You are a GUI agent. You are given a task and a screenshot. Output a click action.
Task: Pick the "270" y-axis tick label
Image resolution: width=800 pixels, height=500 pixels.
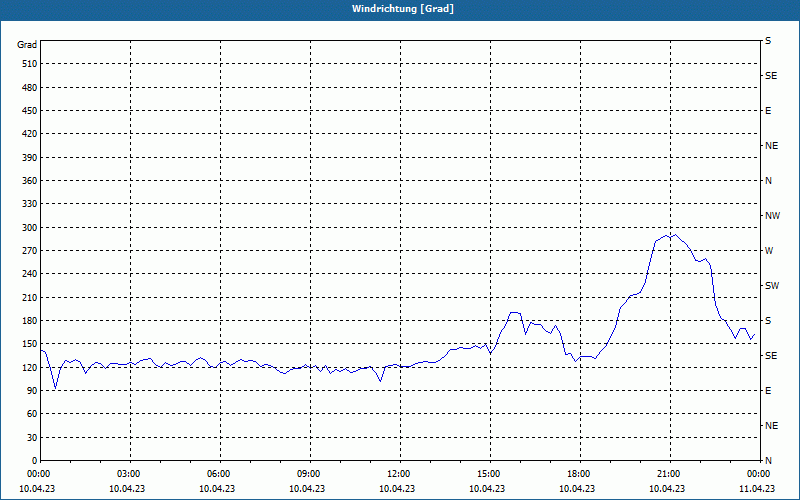(x=30, y=251)
